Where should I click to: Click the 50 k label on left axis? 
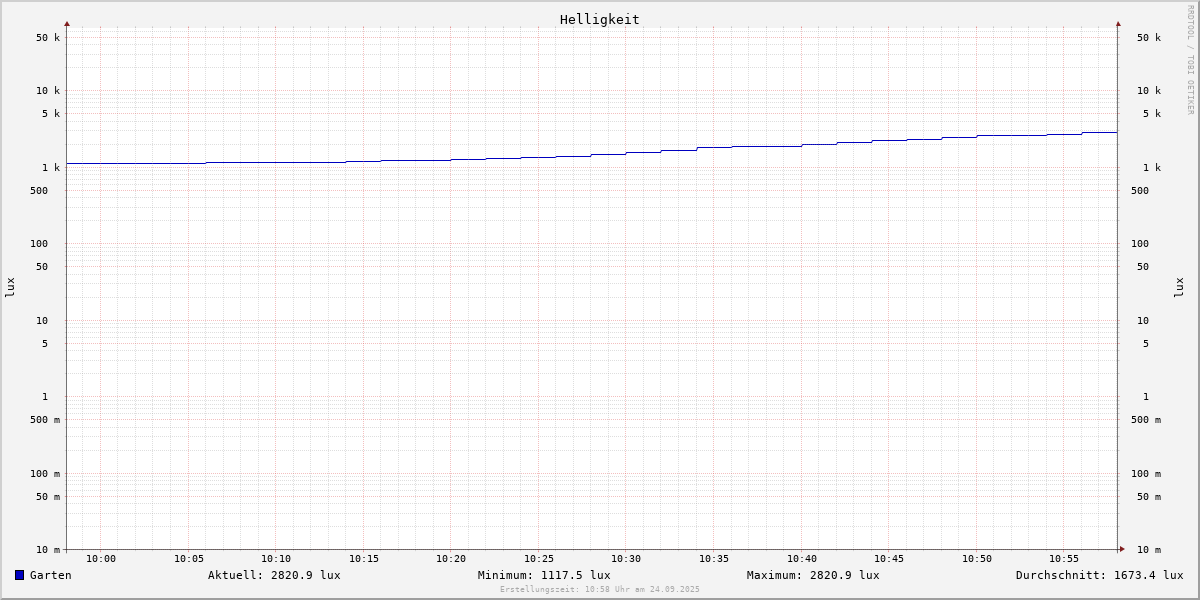click(48, 38)
